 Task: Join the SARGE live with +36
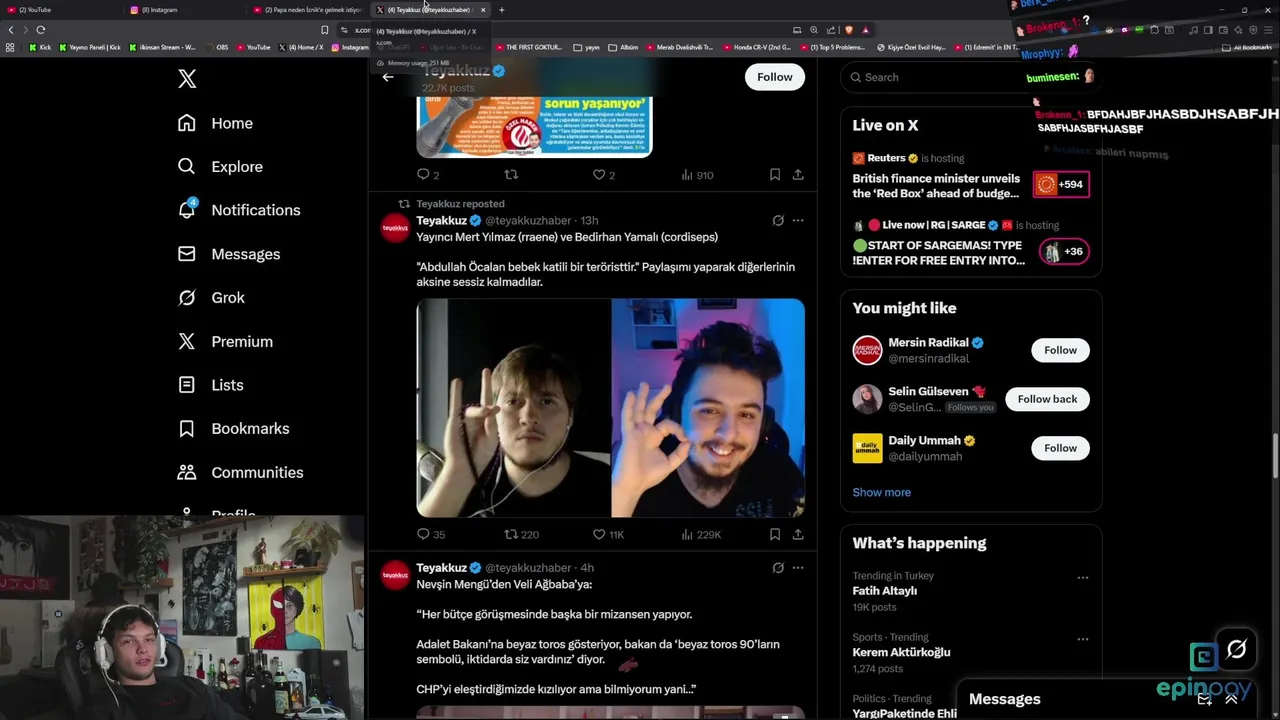[1064, 251]
